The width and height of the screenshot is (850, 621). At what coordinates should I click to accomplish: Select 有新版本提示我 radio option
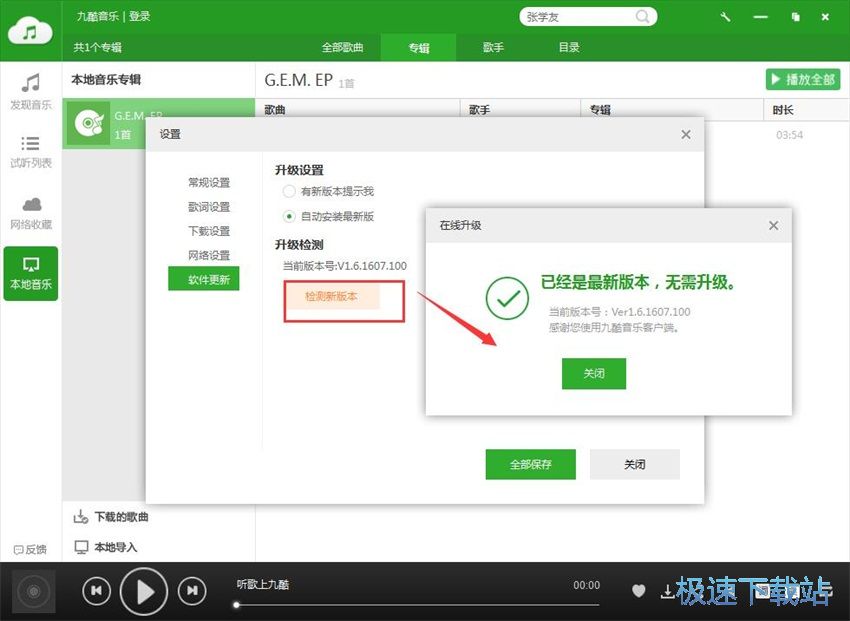(x=289, y=191)
